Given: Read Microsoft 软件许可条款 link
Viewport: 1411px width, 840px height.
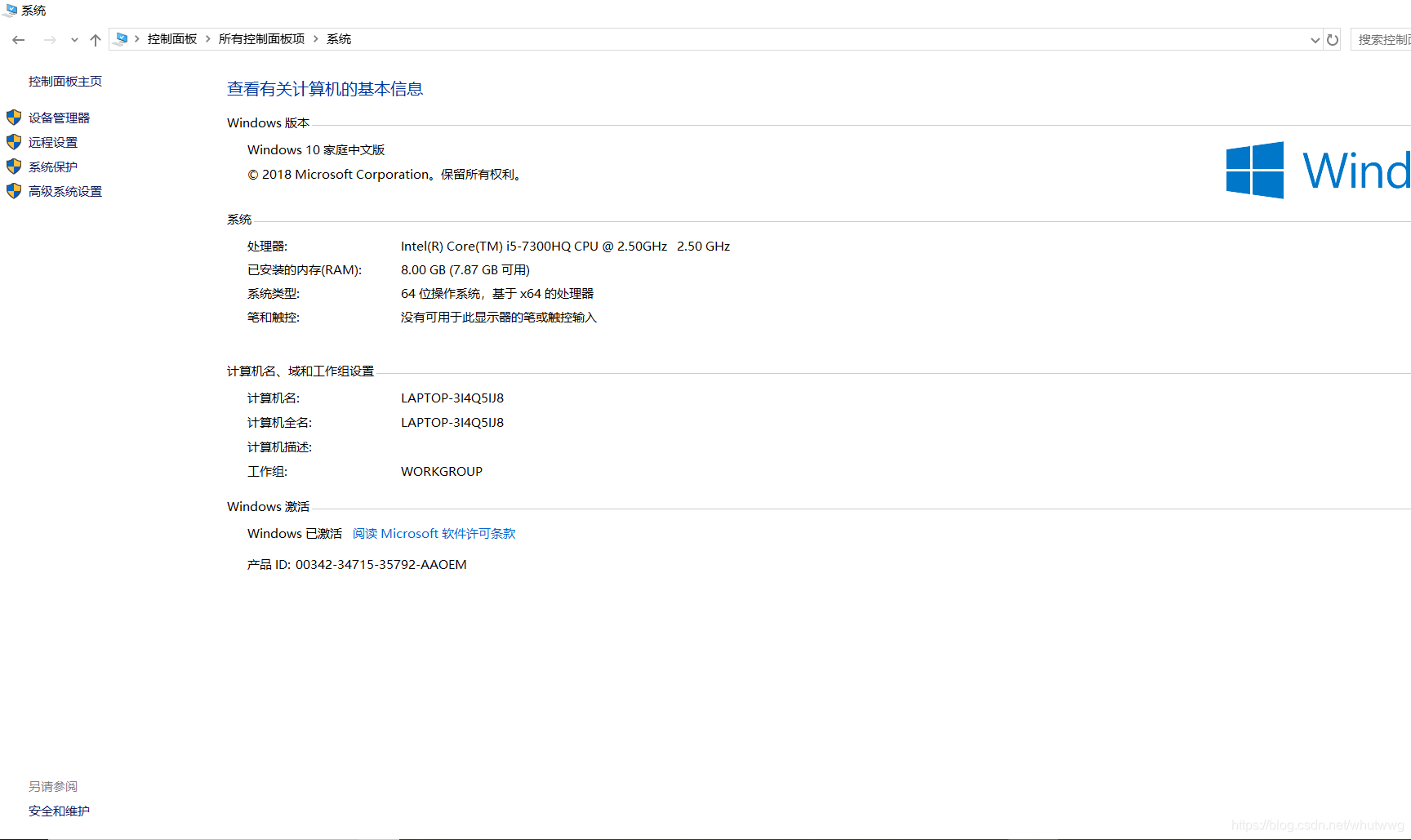Looking at the screenshot, I should (x=434, y=534).
